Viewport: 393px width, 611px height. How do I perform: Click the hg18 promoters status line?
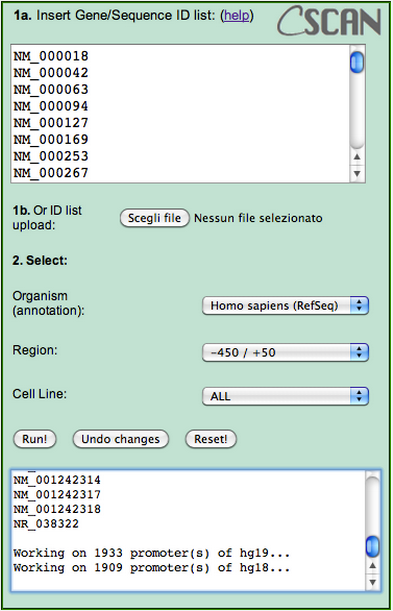coord(152,568)
